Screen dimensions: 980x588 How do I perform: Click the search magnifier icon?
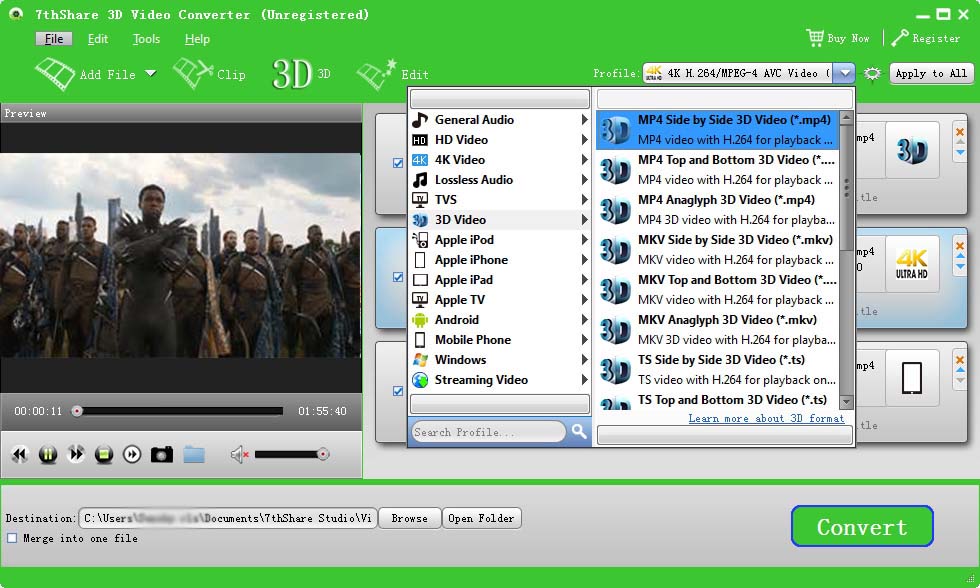coord(579,431)
